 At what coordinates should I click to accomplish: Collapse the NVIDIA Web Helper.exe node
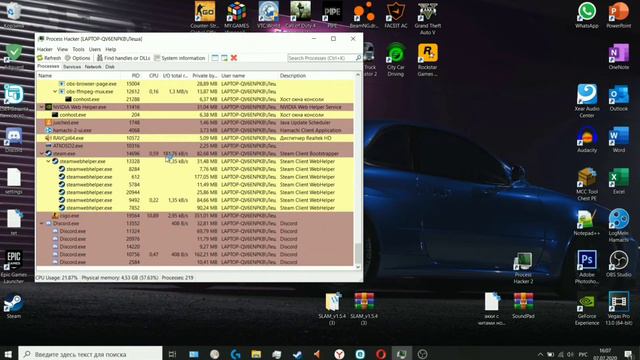42,107
